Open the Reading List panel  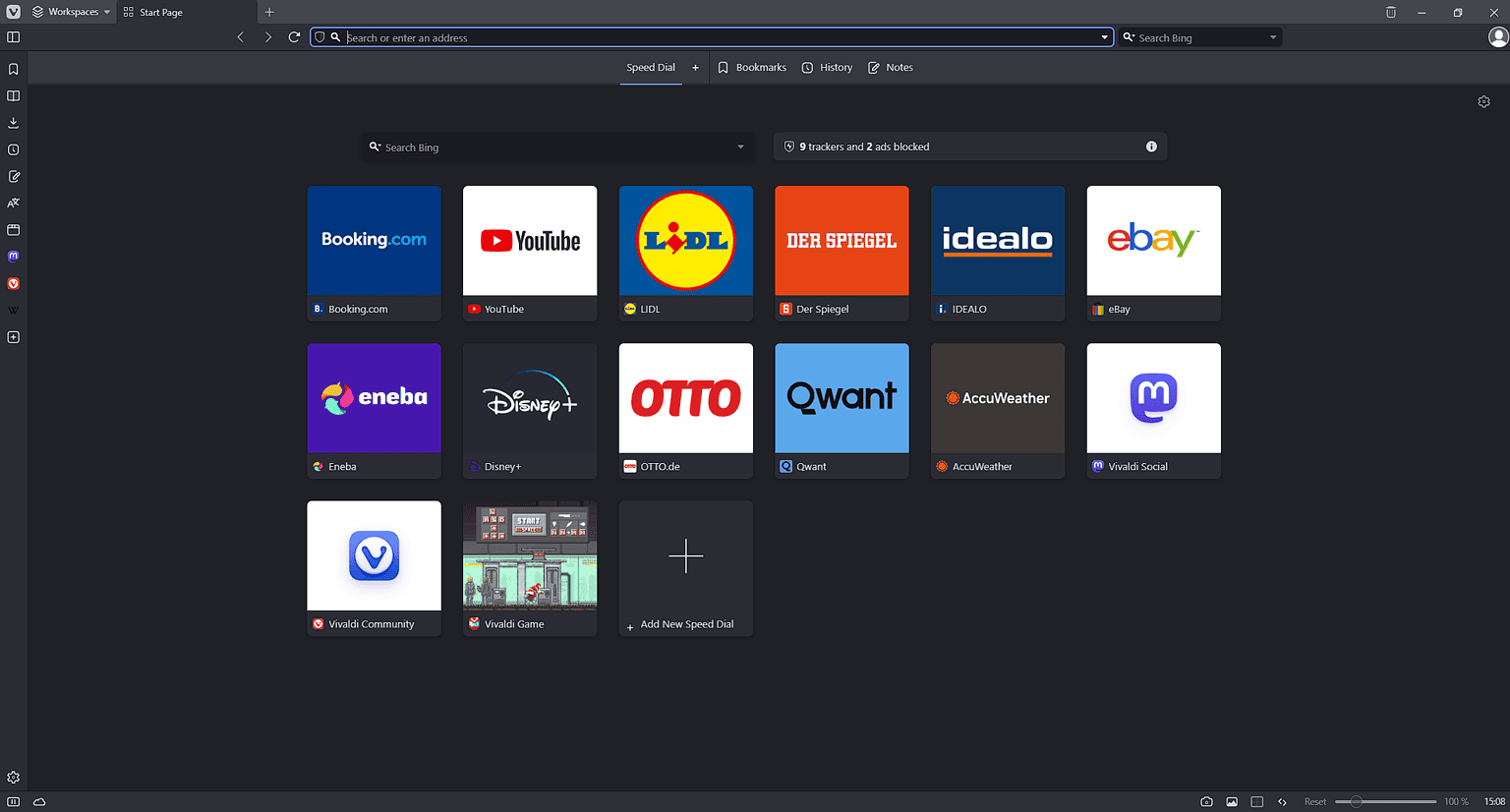(13, 95)
